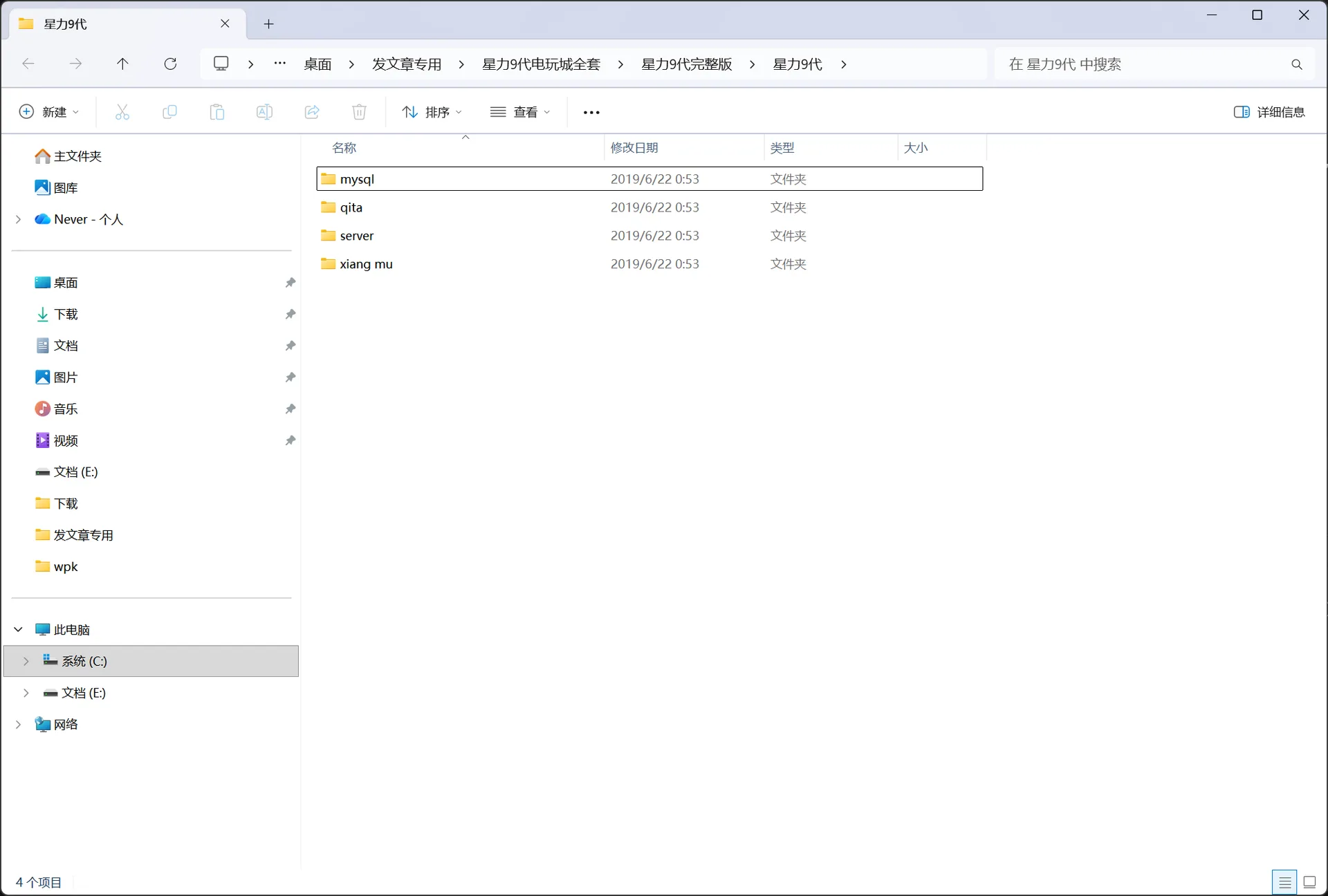The width and height of the screenshot is (1328, 896).
Task: Click the Paste clipboard icon
Action: 217,112
